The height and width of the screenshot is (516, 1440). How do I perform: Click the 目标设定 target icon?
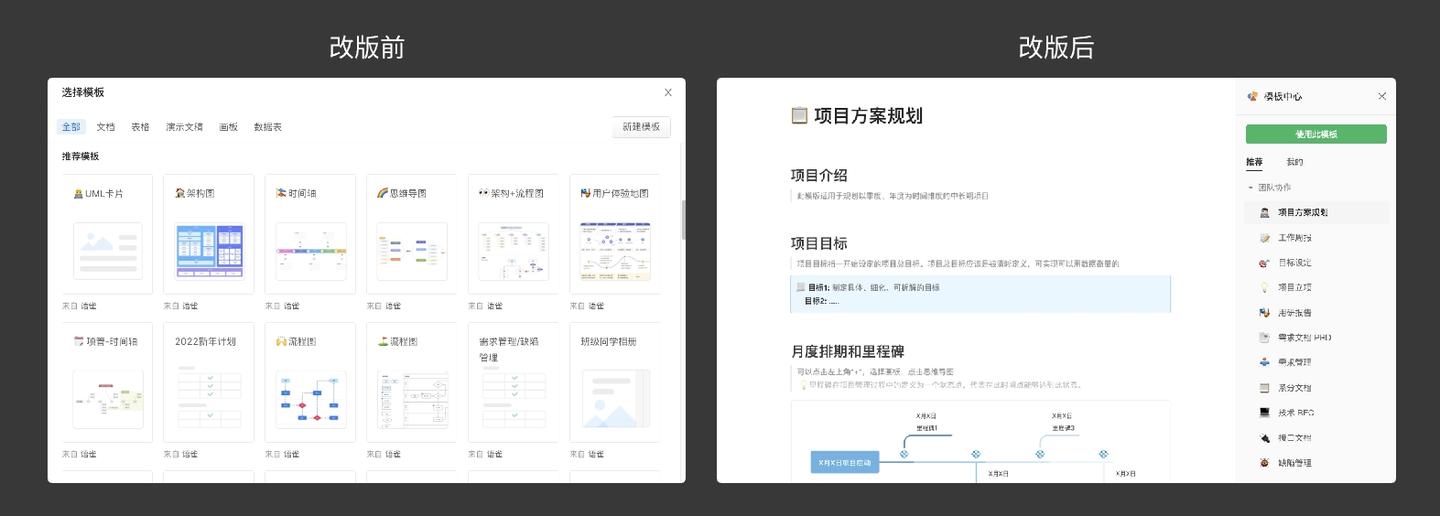point(1265,263)
